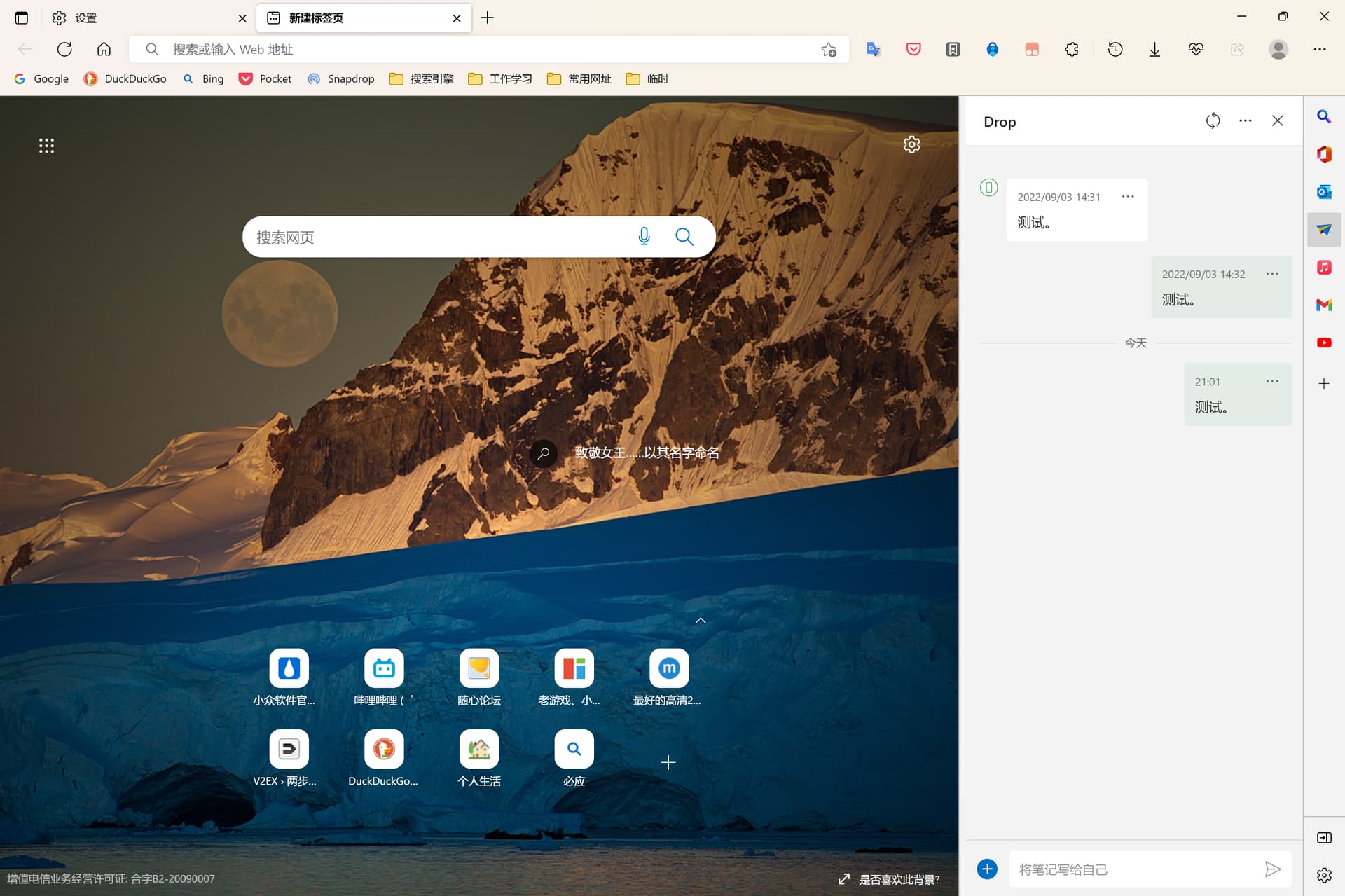Open Gmail from the sidebar
This screenshot has height=896, width=1345.
point(1323,305)
